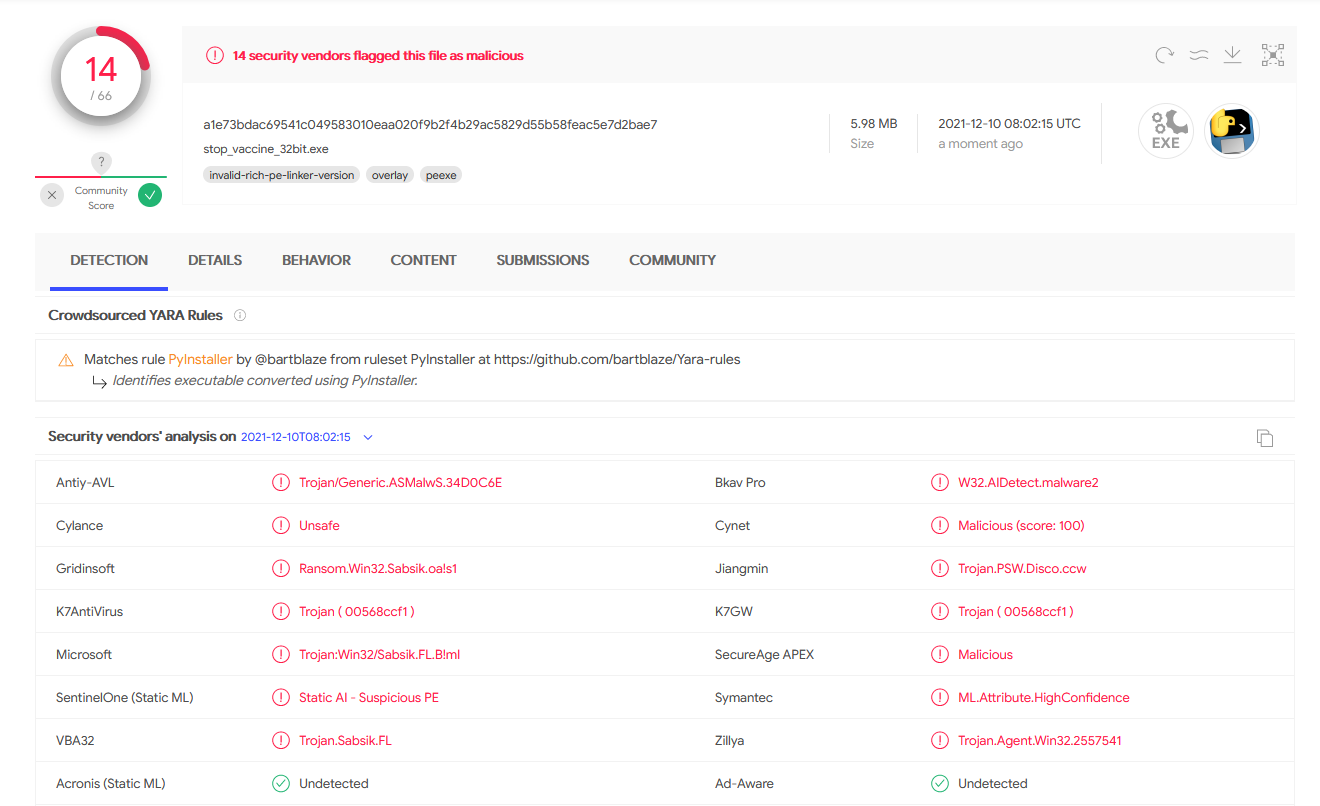
Task: Click the overlay tag
Action: 390,175
